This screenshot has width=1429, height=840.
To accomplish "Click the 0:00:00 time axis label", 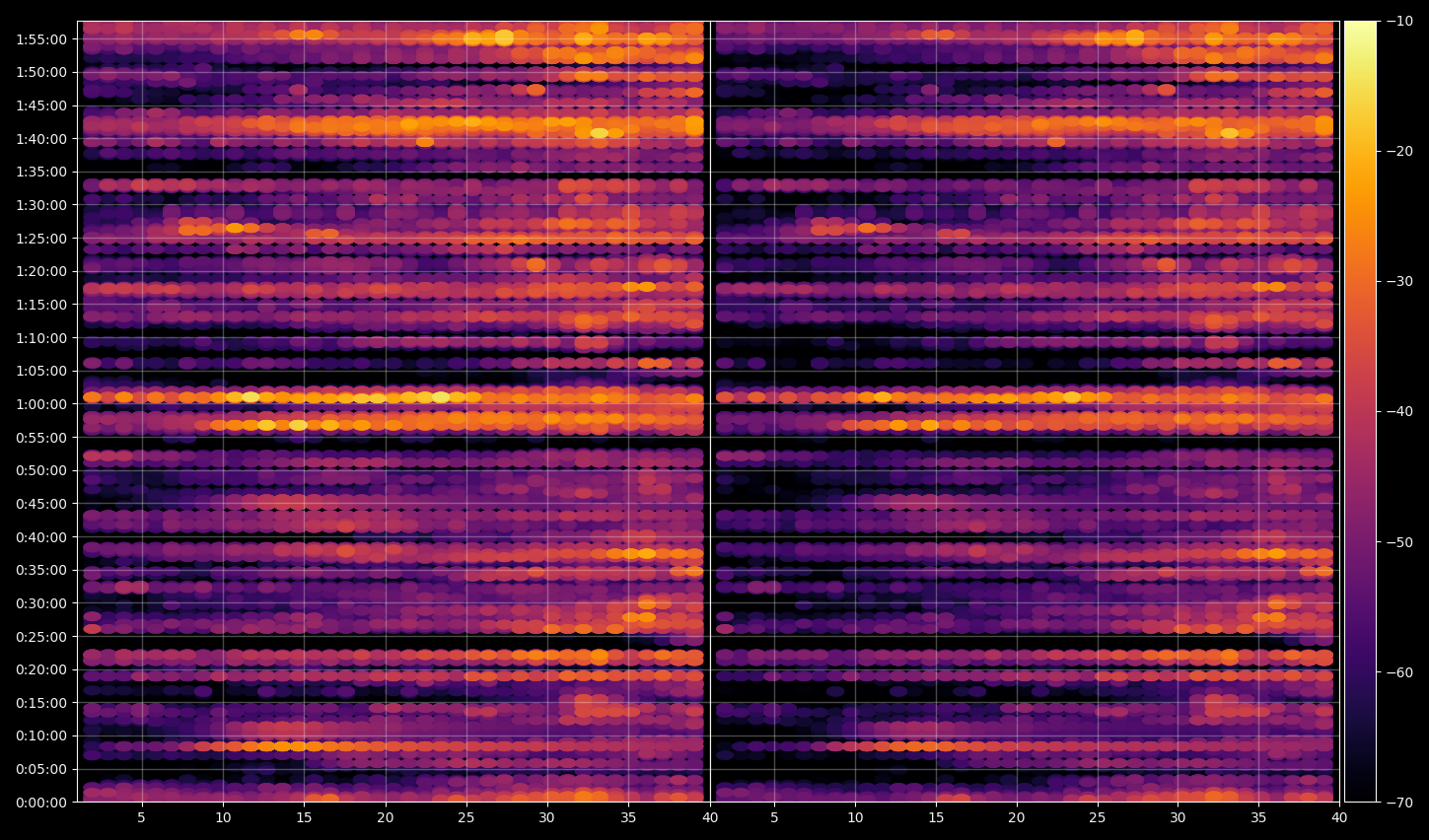I will (x=41, y=803).
